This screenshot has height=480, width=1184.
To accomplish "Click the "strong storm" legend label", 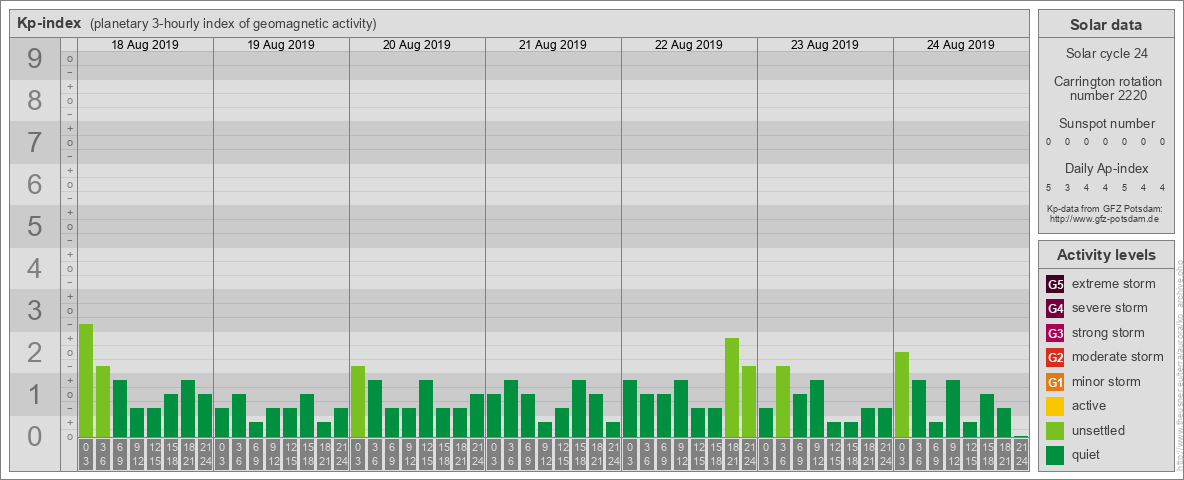I will pyautogui.click(x=1108, y=332).
